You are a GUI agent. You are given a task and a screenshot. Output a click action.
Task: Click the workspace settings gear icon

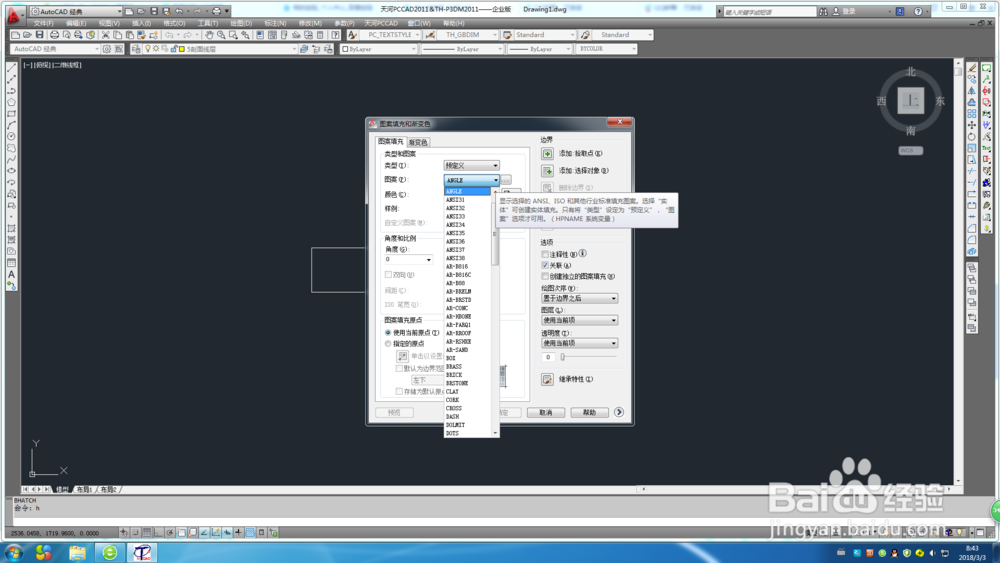click(107, 49)
